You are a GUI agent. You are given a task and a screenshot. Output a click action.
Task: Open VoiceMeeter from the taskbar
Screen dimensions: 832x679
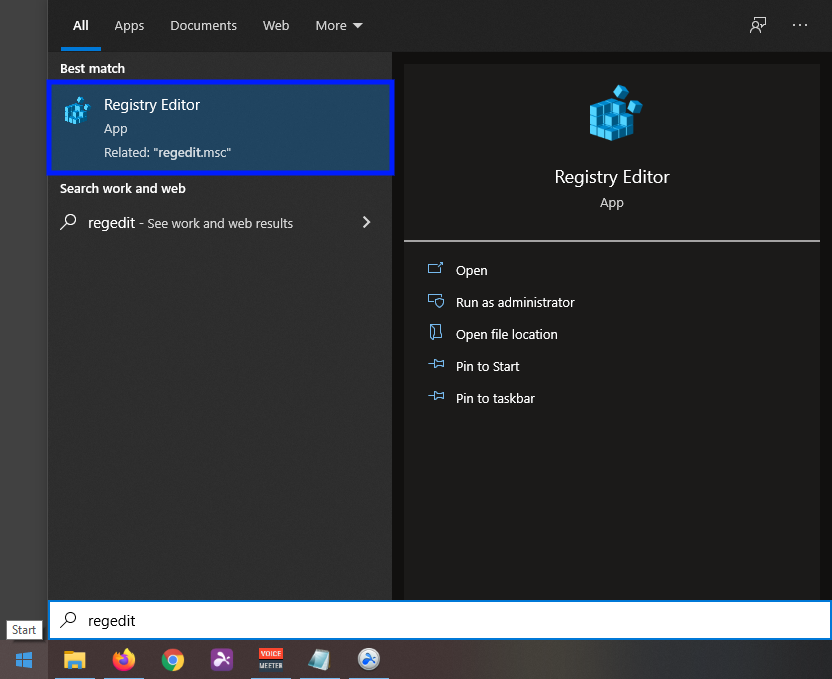tap(270, 660)
